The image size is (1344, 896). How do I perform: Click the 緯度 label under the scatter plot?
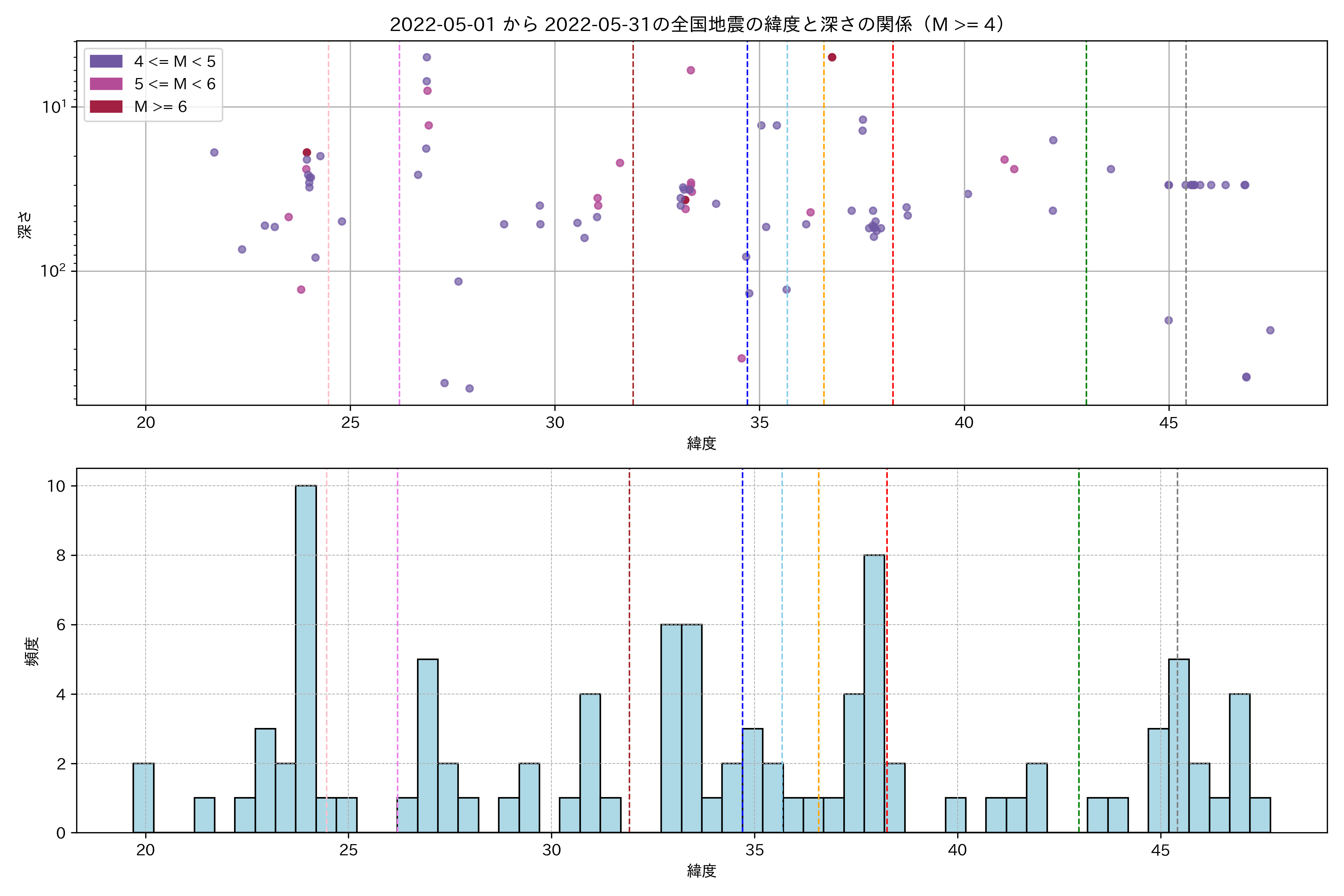tap(702, 443)
